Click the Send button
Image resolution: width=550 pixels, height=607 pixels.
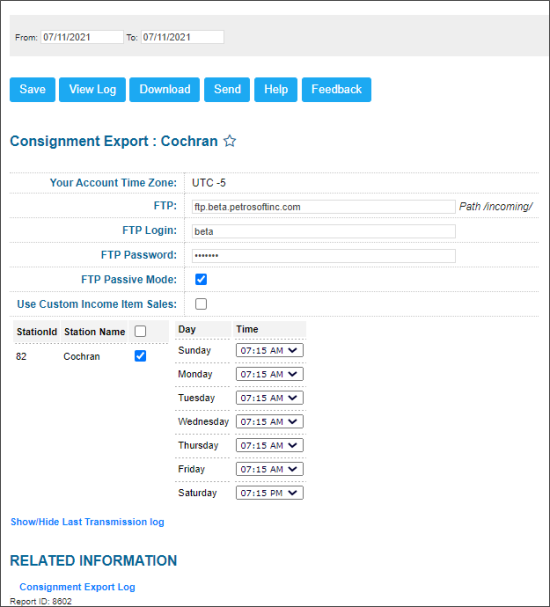tap(227, 89)
